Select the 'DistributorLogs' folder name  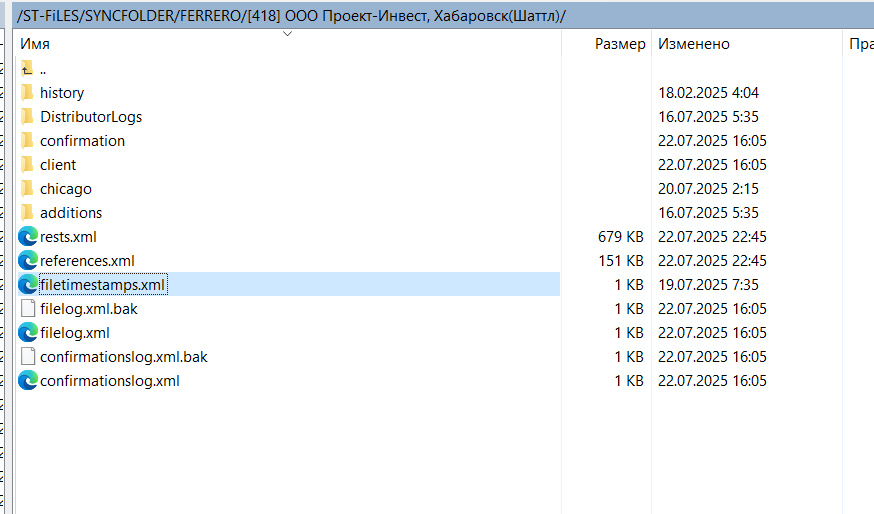(x=91, y=117)
